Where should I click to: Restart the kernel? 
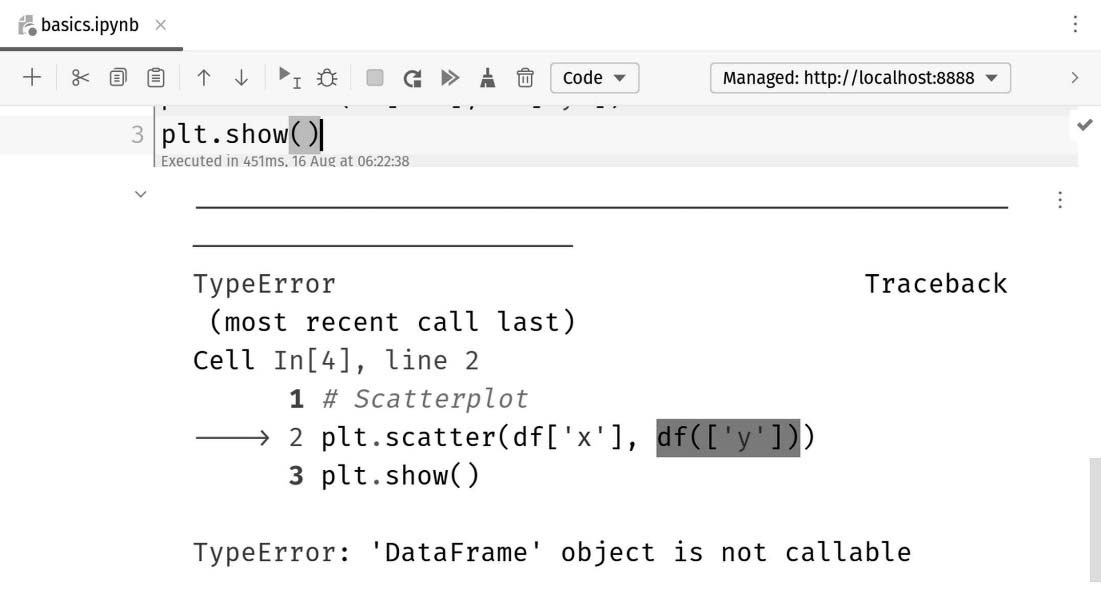pyautogui.click(x=411, y=77)
